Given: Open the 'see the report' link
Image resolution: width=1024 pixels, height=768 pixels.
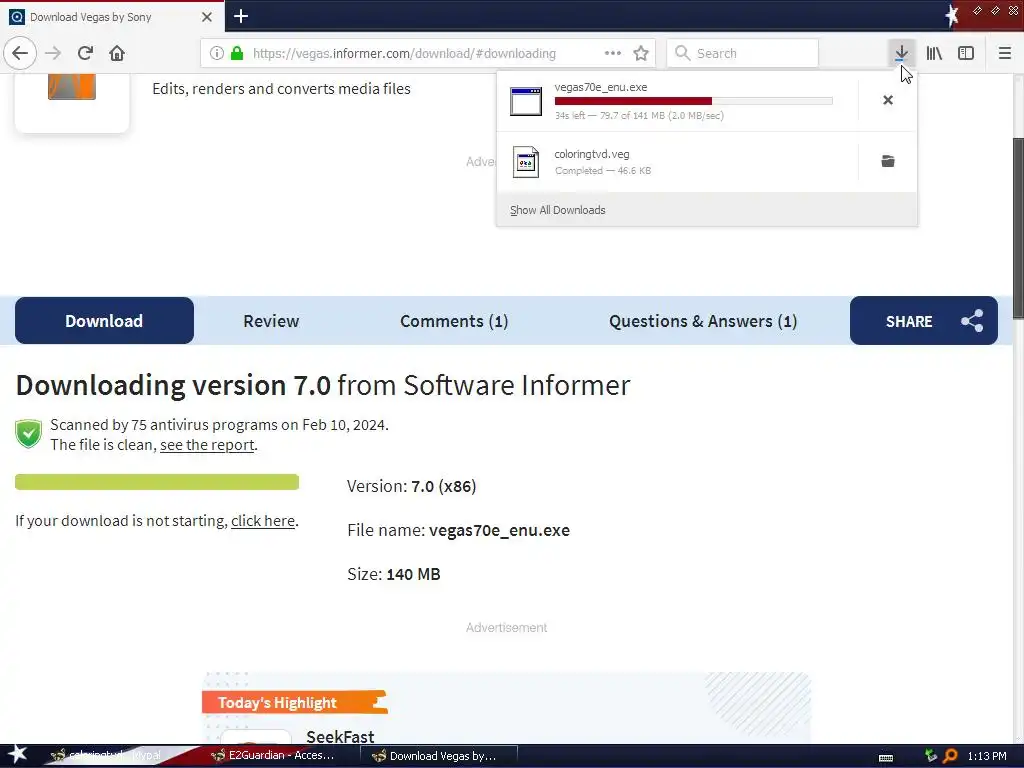Looking at the screenshot, I should click(x=207, y=445).
